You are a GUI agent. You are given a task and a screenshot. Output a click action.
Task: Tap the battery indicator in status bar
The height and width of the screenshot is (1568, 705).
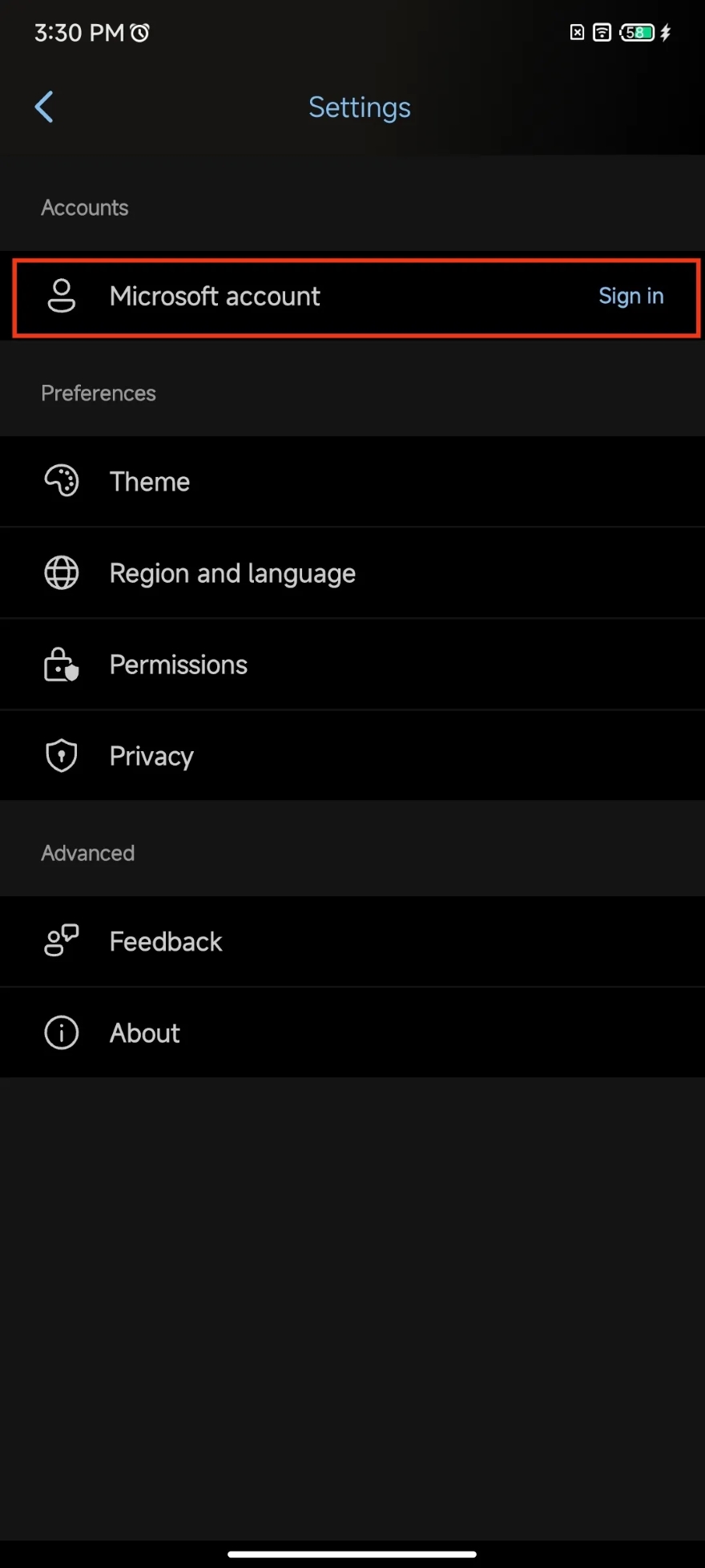637,32
